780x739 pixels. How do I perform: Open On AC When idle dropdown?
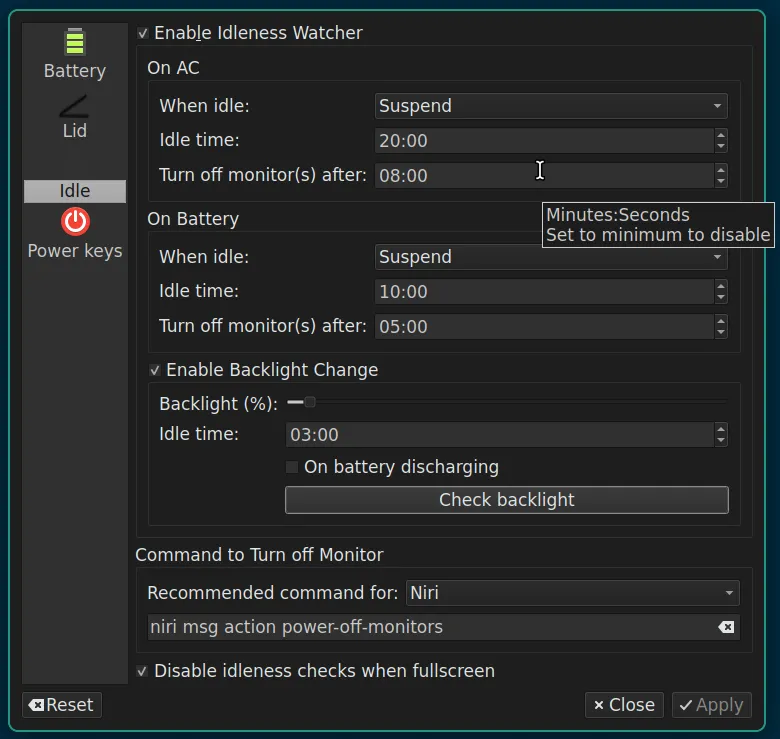point(551,106)
